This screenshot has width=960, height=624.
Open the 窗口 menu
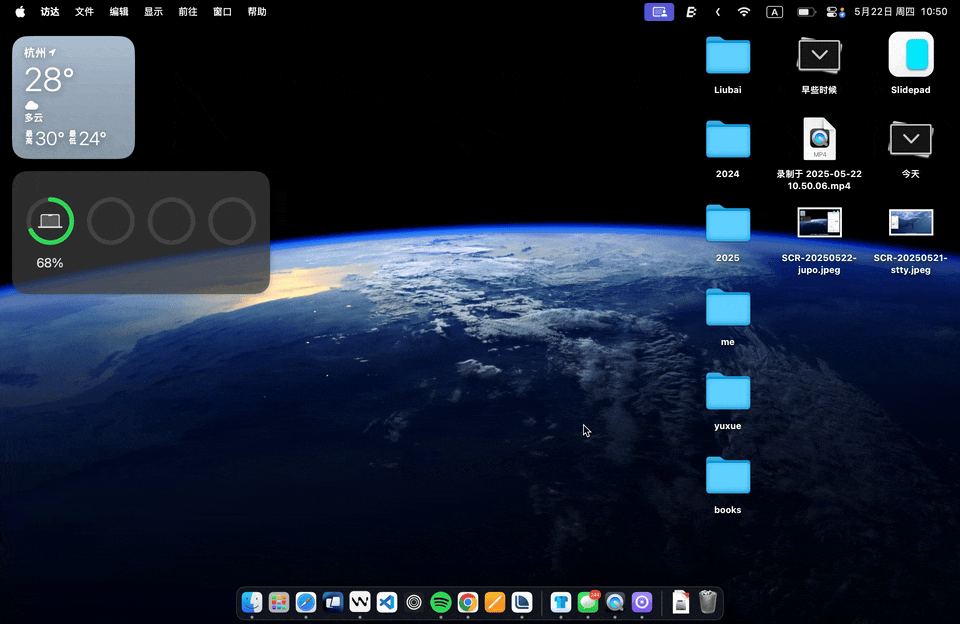(222, 12)
